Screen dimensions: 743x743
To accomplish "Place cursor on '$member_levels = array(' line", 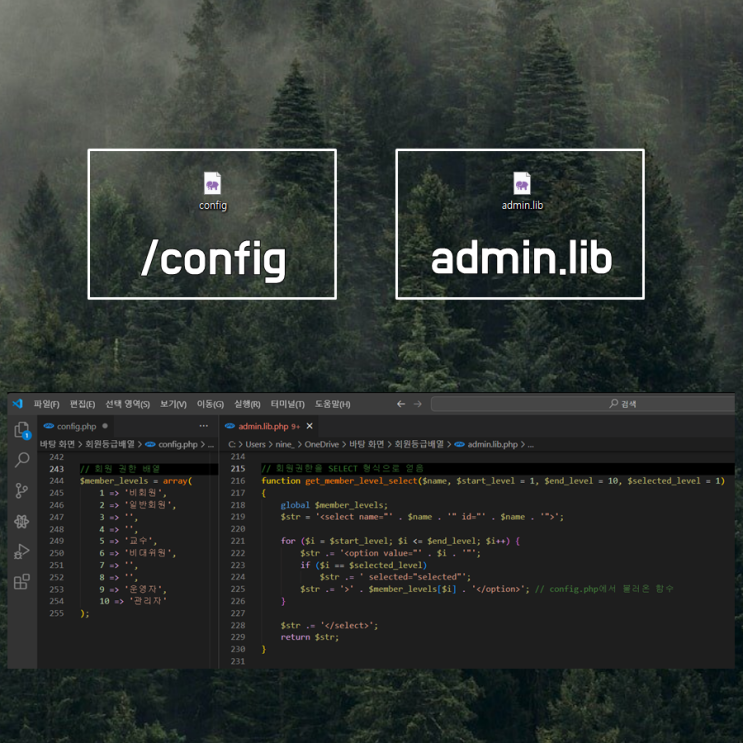I will 136,481.
